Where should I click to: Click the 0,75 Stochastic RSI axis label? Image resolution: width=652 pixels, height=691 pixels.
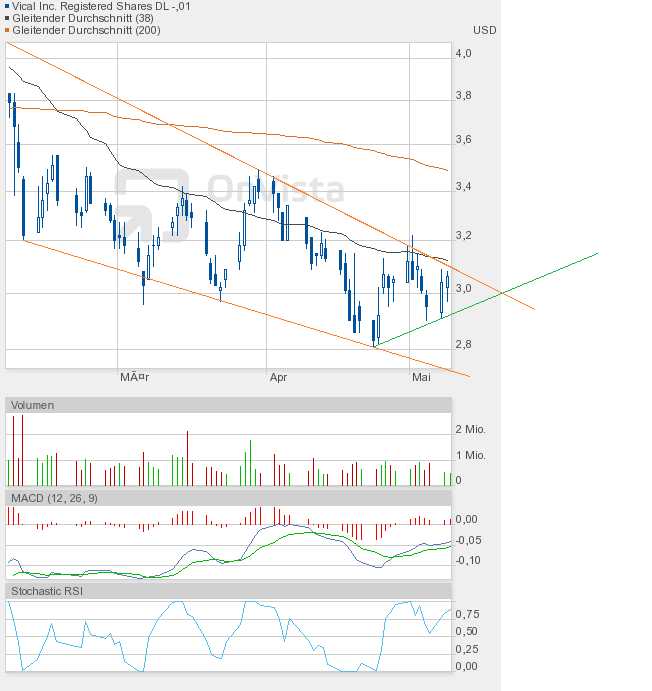[467, 614]
